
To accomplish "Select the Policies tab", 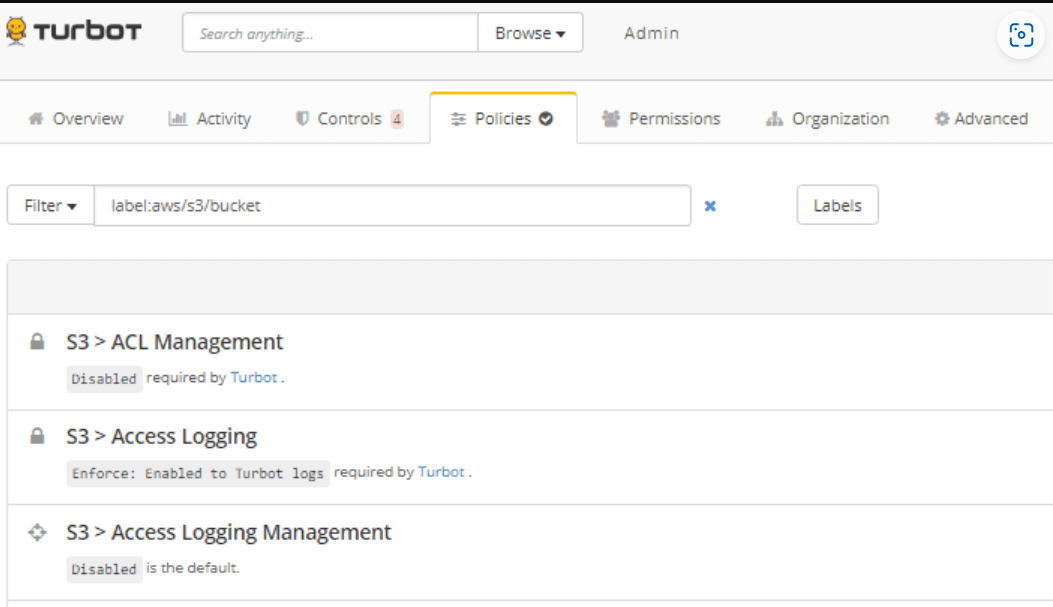I will click(x=503, y=118).
